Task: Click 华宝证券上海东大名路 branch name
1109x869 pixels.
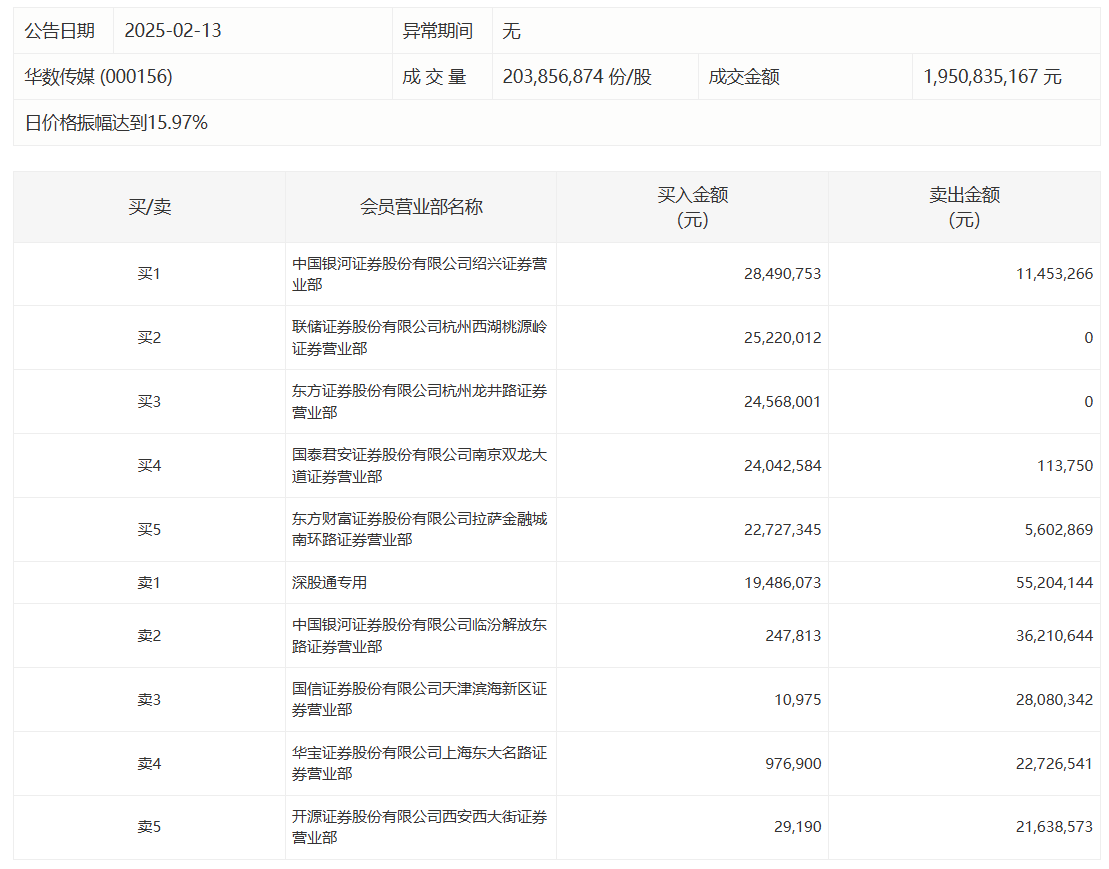Action: coord(420,764)
